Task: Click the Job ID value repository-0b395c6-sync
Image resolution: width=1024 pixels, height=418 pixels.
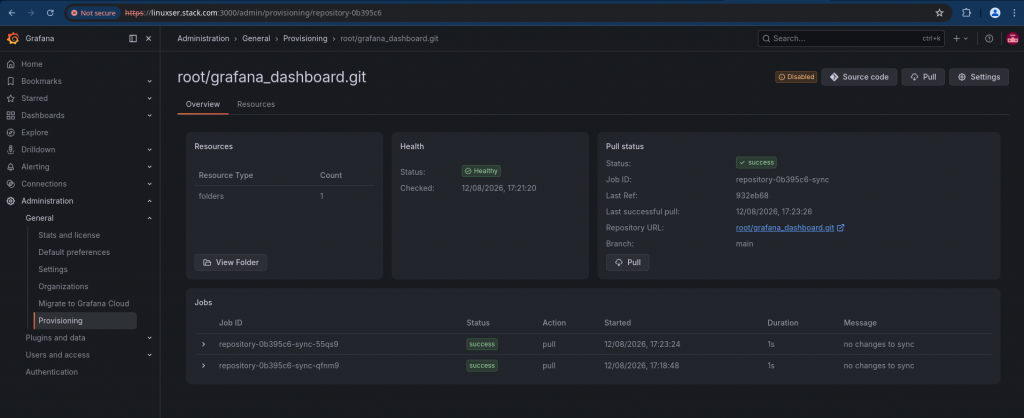Action: point(782,179)
